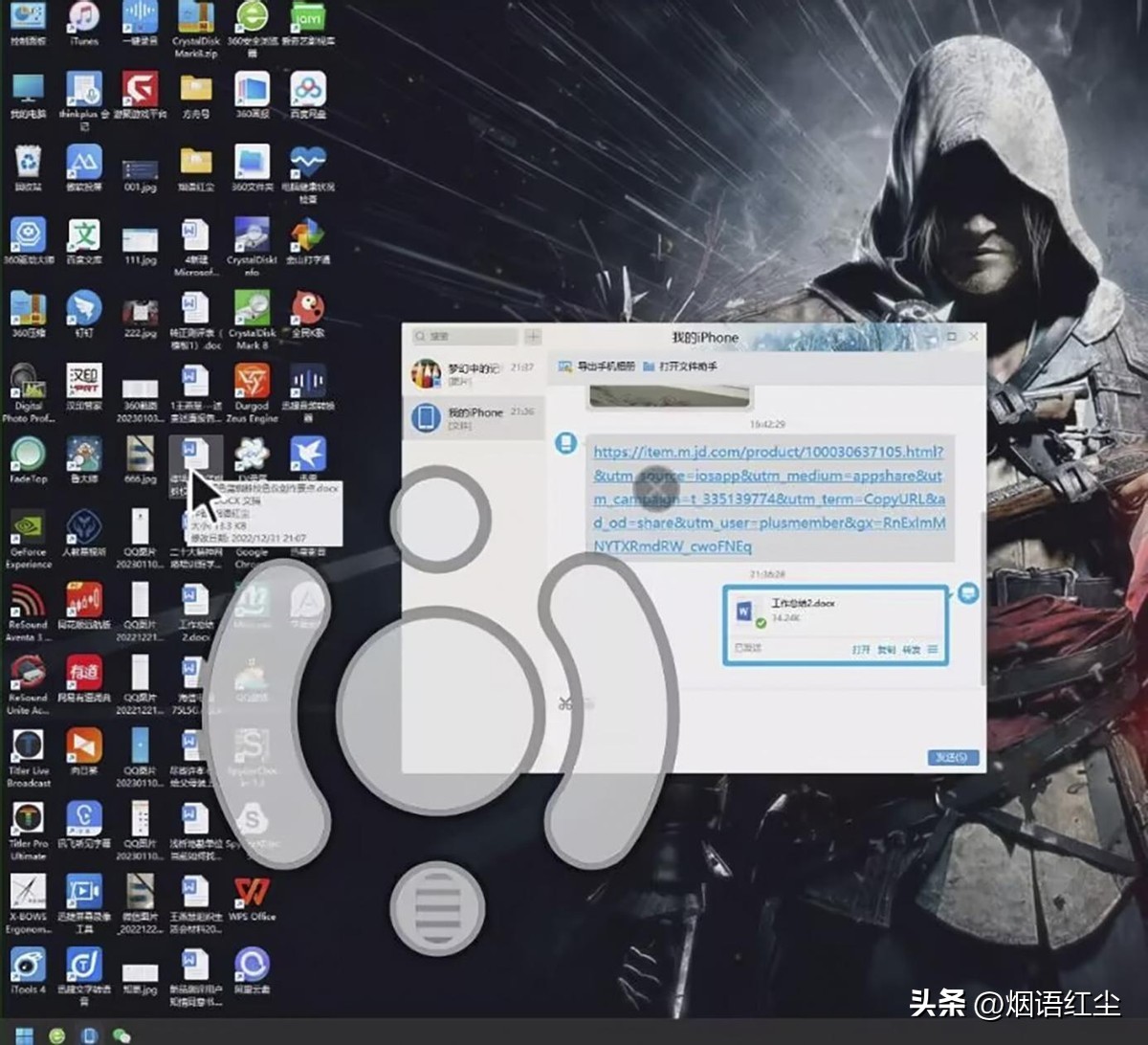Viewport: 1148px width, 1045px height.
Task: Click the scissors screenshot icon in the input toolbar
Action: 564,704
